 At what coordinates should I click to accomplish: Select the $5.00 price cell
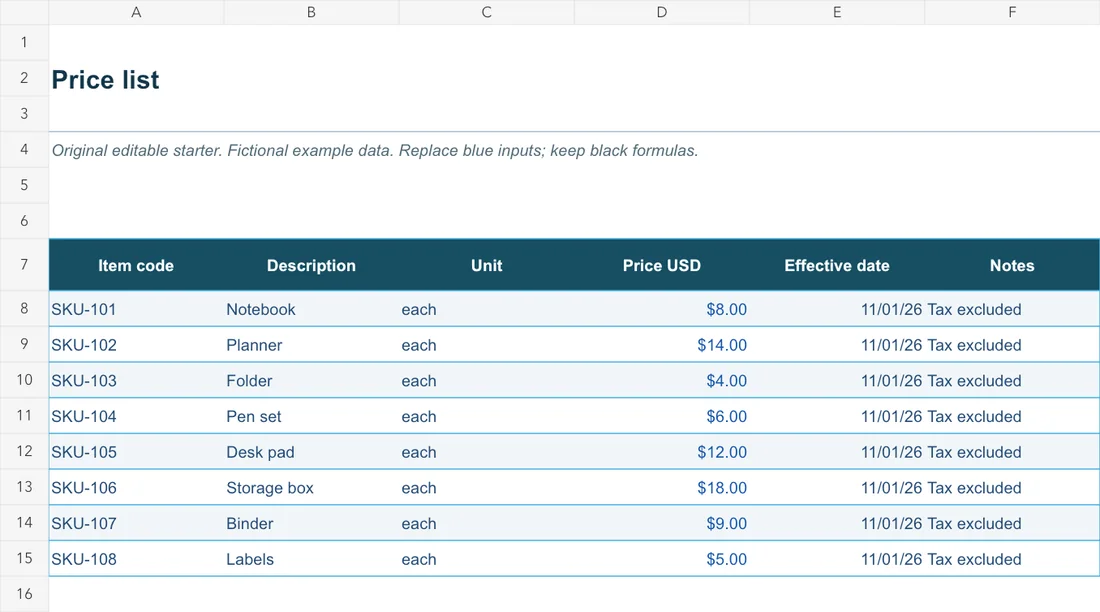[662, 559]
